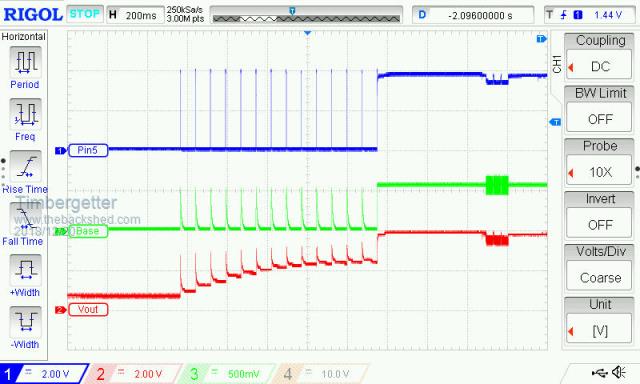Click the STOP run status button
Screen dimensions: 640x384
(x=84, y=14)
